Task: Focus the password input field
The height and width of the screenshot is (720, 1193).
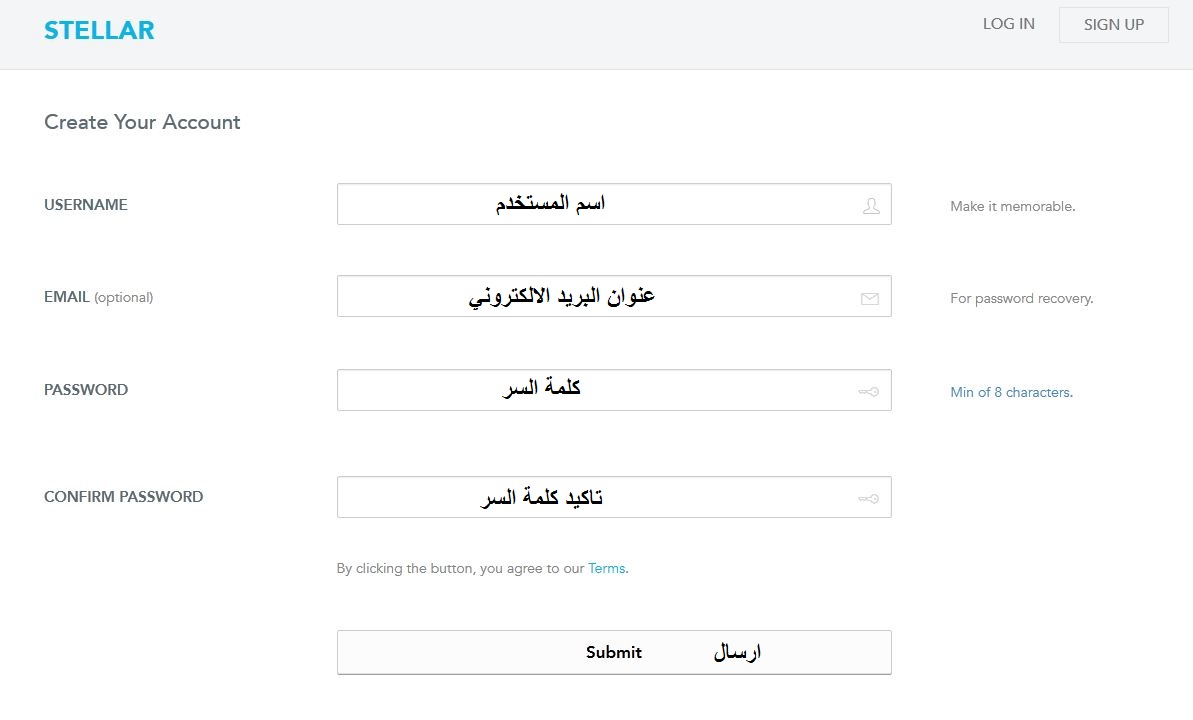Action: 614,390
